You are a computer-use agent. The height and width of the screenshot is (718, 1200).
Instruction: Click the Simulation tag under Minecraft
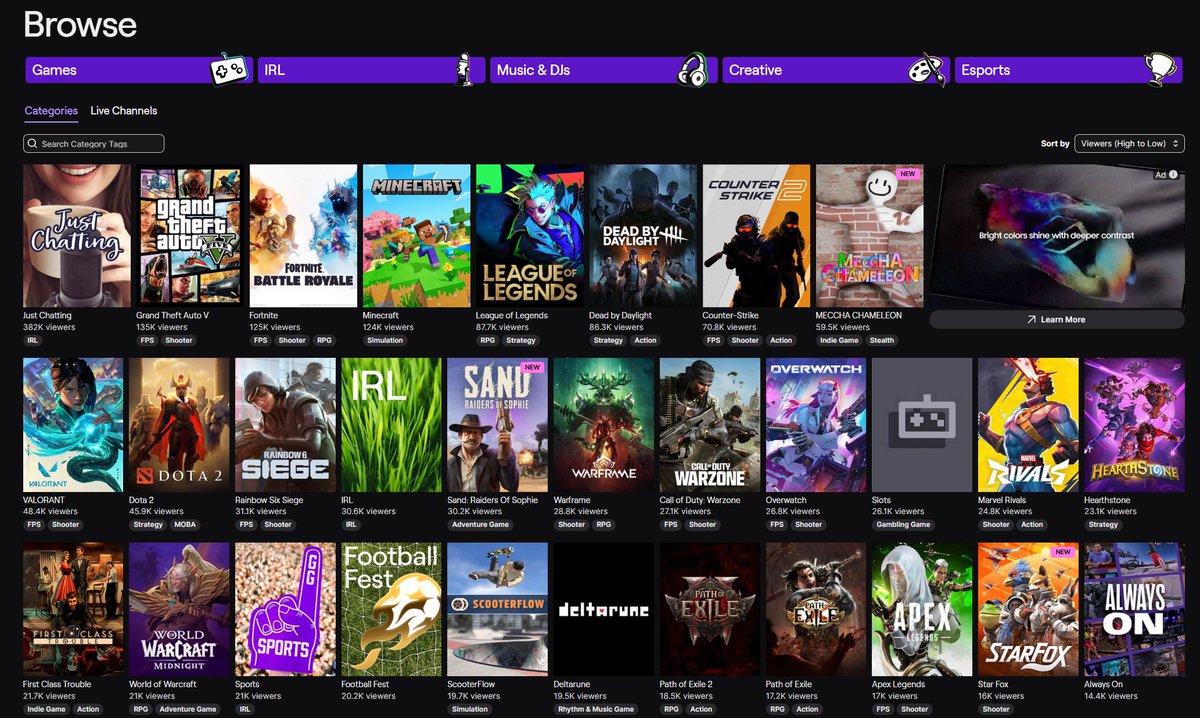[x=385, y=340]
